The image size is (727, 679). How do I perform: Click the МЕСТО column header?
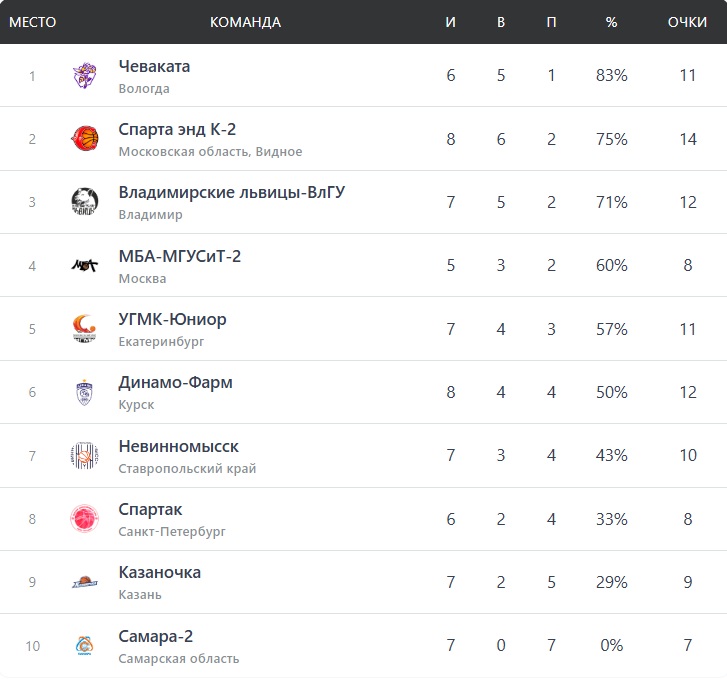point(32,22)
